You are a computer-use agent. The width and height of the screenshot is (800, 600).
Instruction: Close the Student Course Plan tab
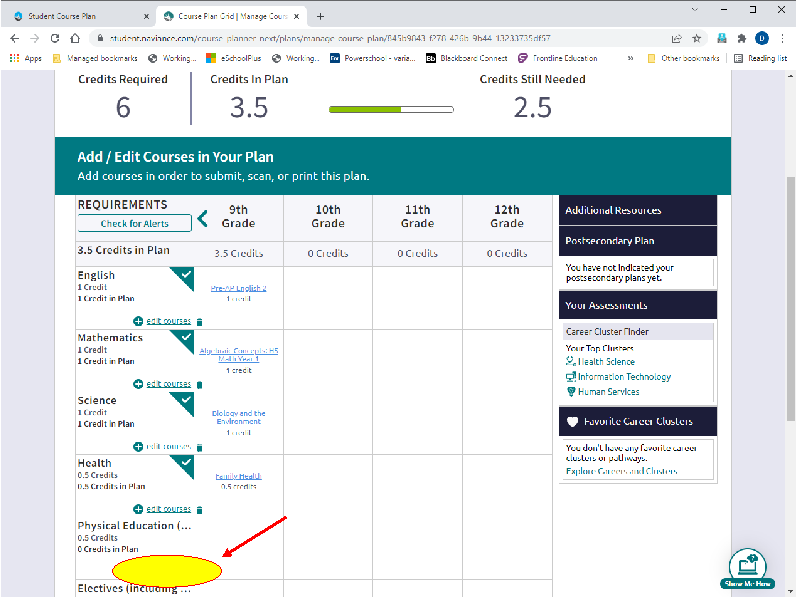(146, 16)
